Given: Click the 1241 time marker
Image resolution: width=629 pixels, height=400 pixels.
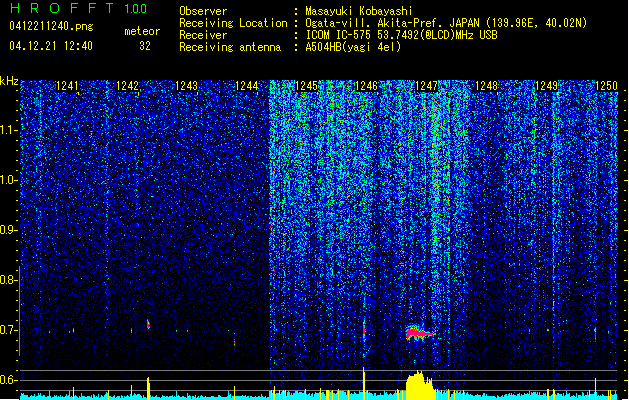Looking at the screenshot, I should 67,86.
